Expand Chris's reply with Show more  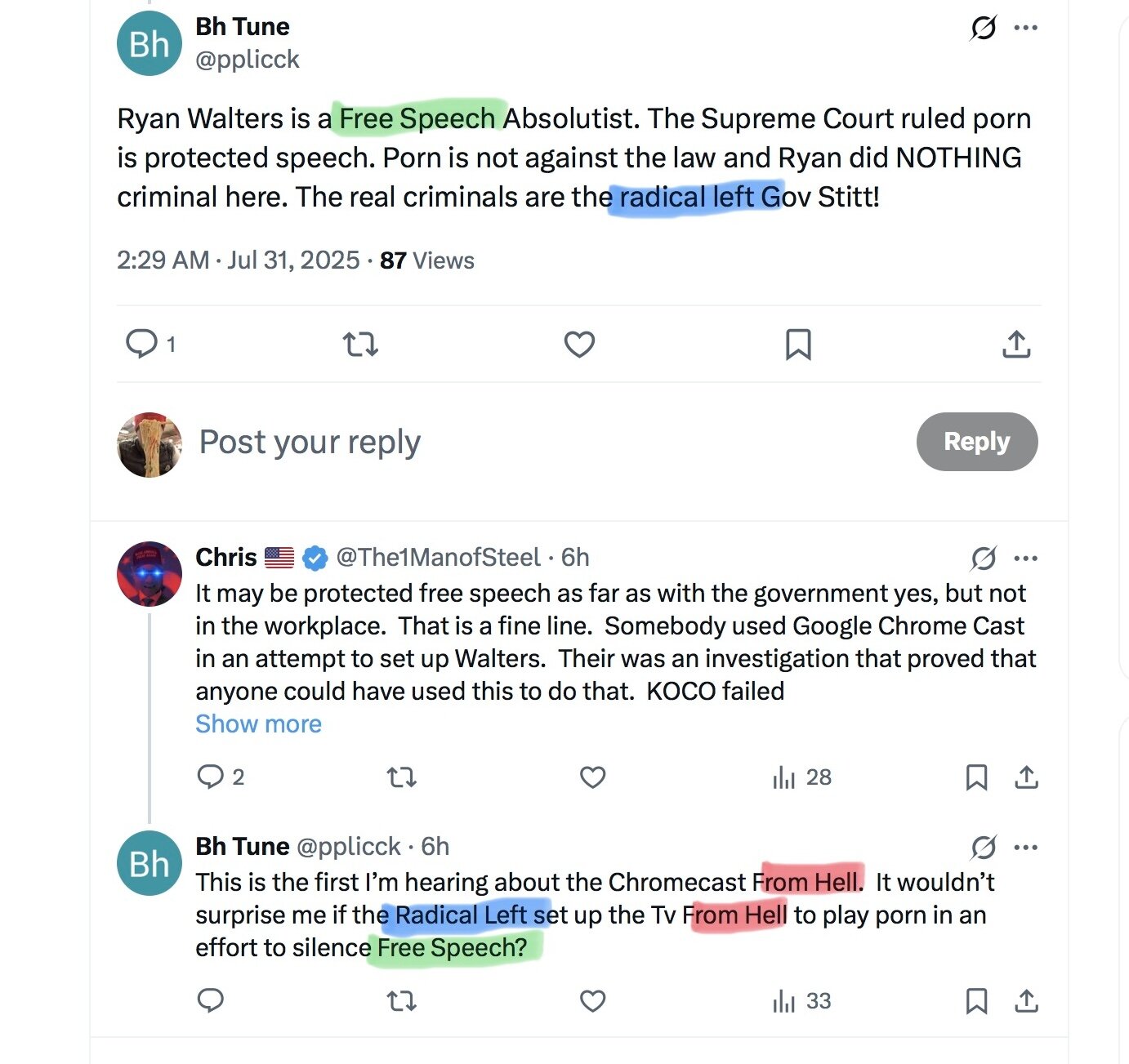pos(258,724)
